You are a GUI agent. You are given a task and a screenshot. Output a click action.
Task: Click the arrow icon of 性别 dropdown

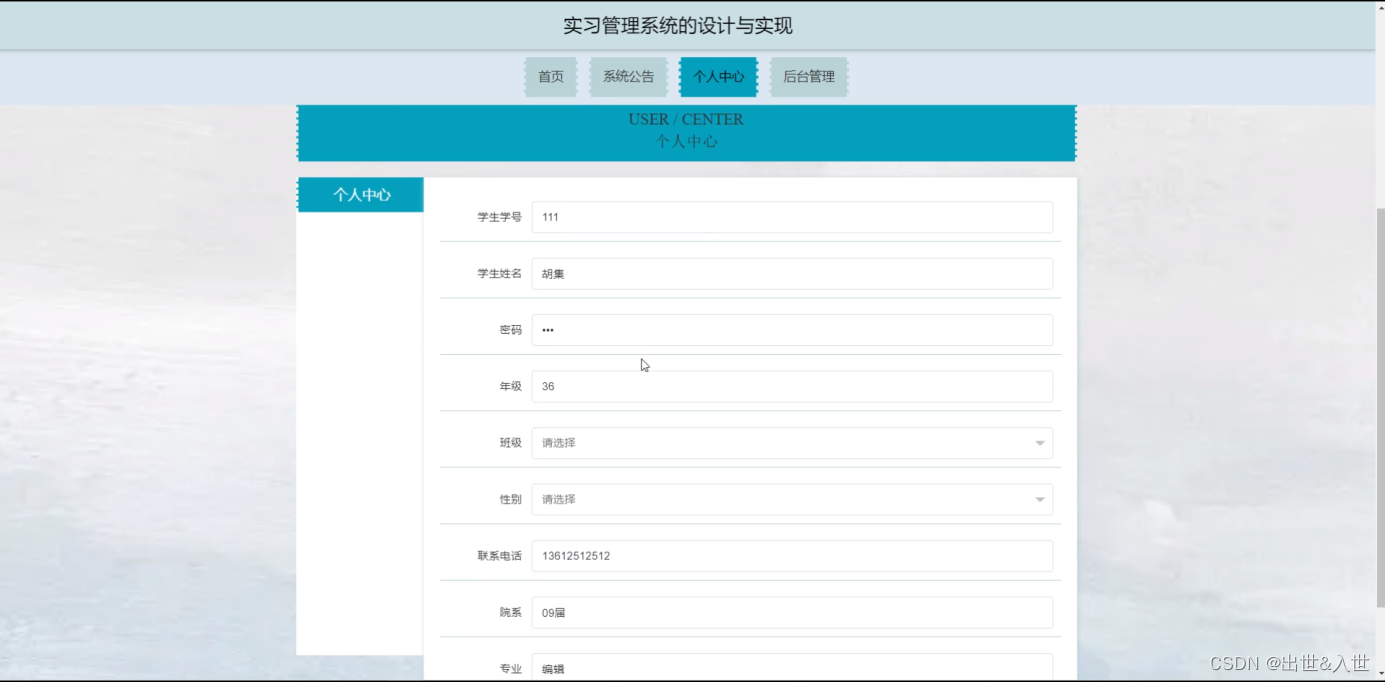pos(1040,500)
